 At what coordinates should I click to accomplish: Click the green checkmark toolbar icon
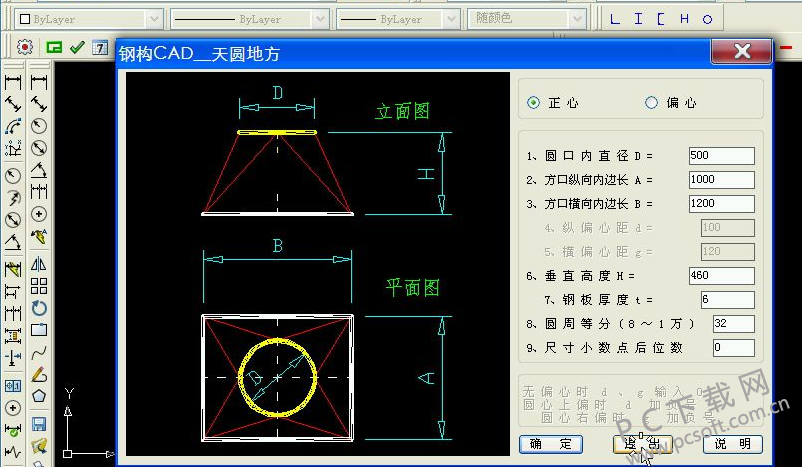click(x=77, y=47)
